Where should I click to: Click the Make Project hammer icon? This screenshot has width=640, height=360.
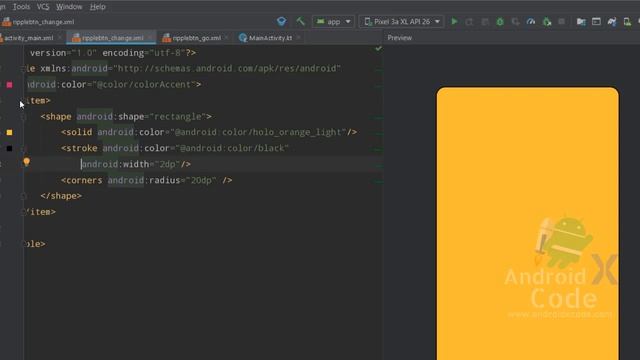[x=300, y=21]
